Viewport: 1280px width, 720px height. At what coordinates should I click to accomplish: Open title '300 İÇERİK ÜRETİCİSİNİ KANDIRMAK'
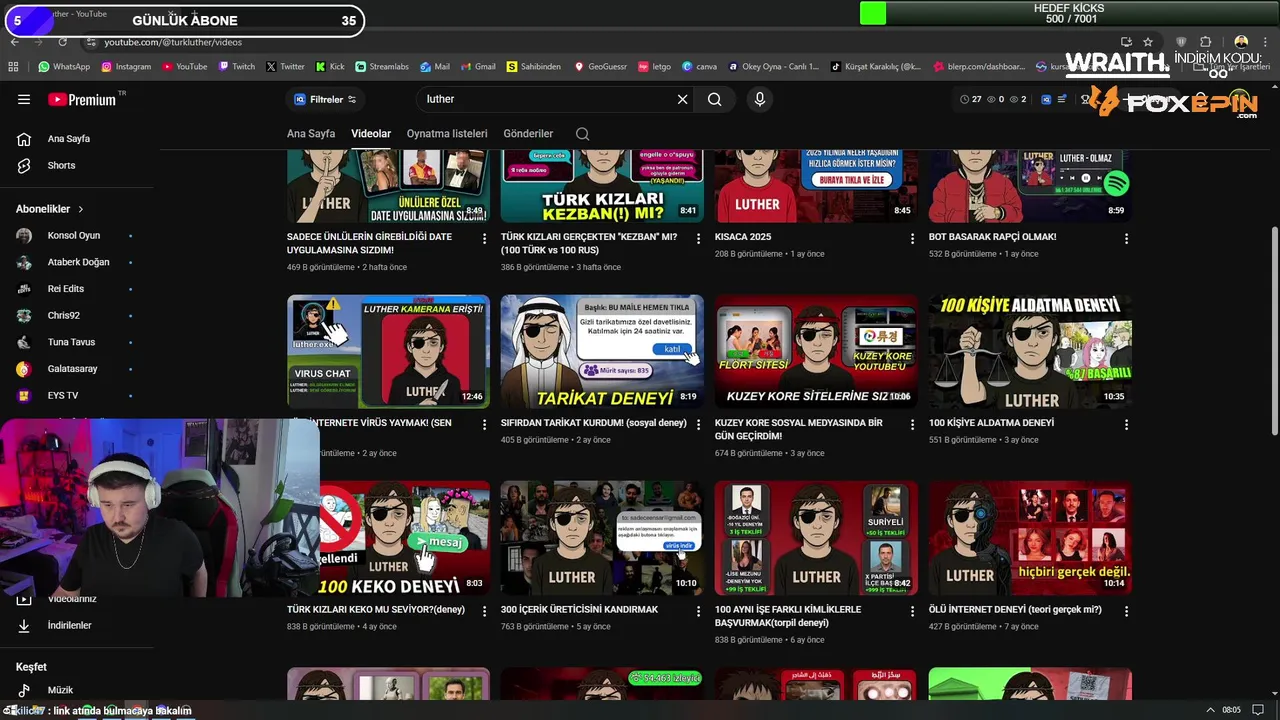click(579, 609)
